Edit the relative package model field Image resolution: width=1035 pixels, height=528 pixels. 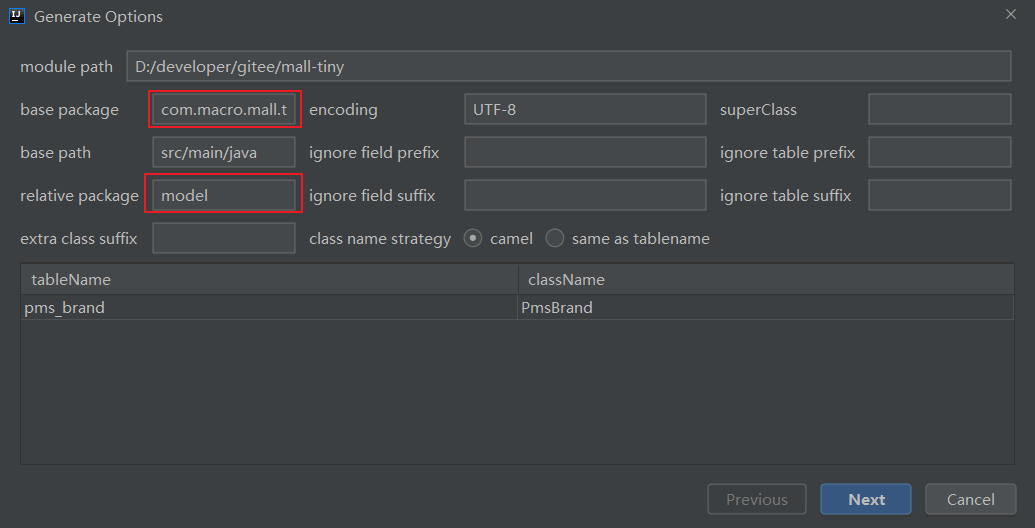224,195
